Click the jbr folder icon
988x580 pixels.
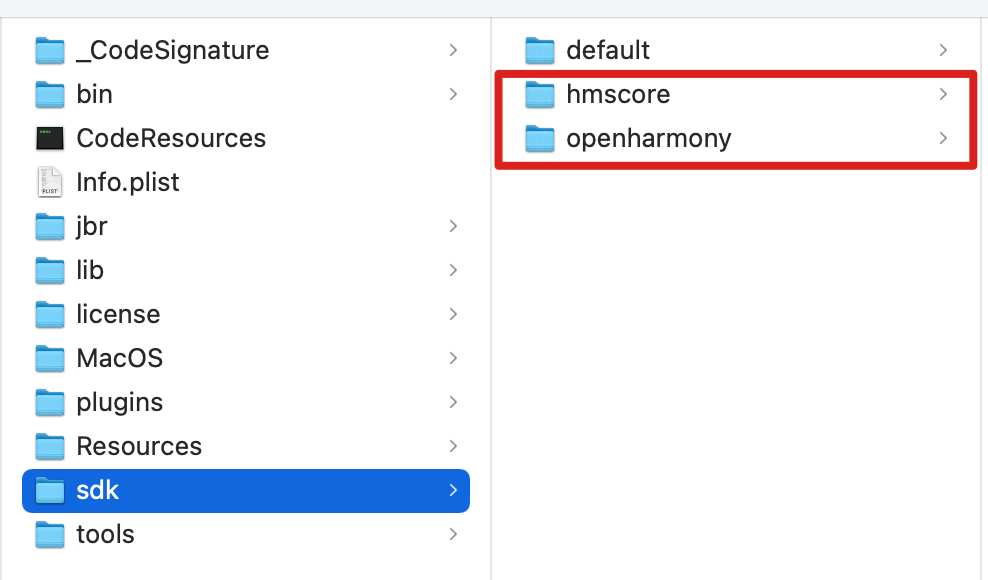50,226
